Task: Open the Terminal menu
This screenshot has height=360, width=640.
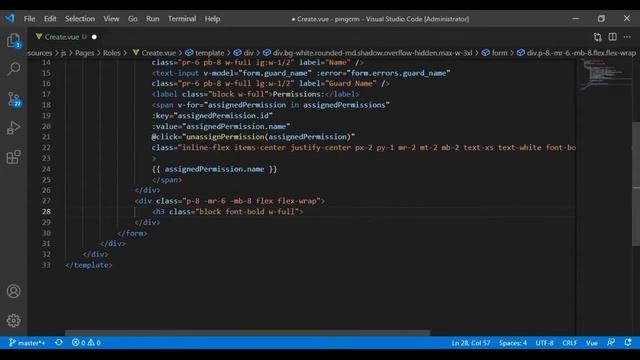Action: [182, 19]
